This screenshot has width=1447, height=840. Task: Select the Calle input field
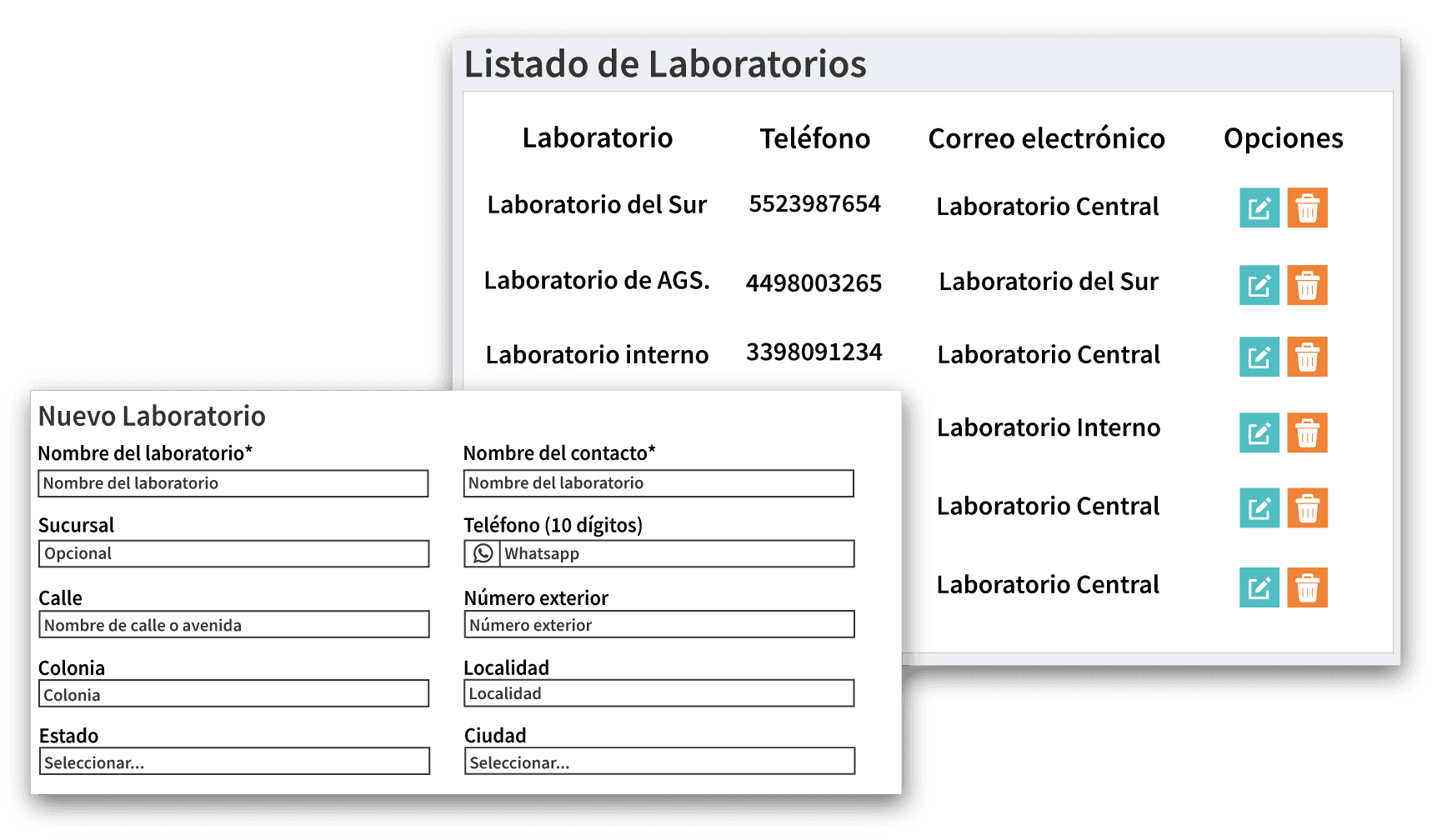pos(234,625)
